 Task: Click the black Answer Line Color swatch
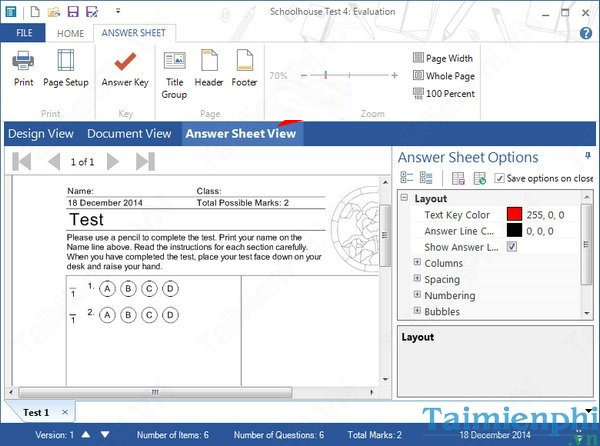tap(514, 231)
